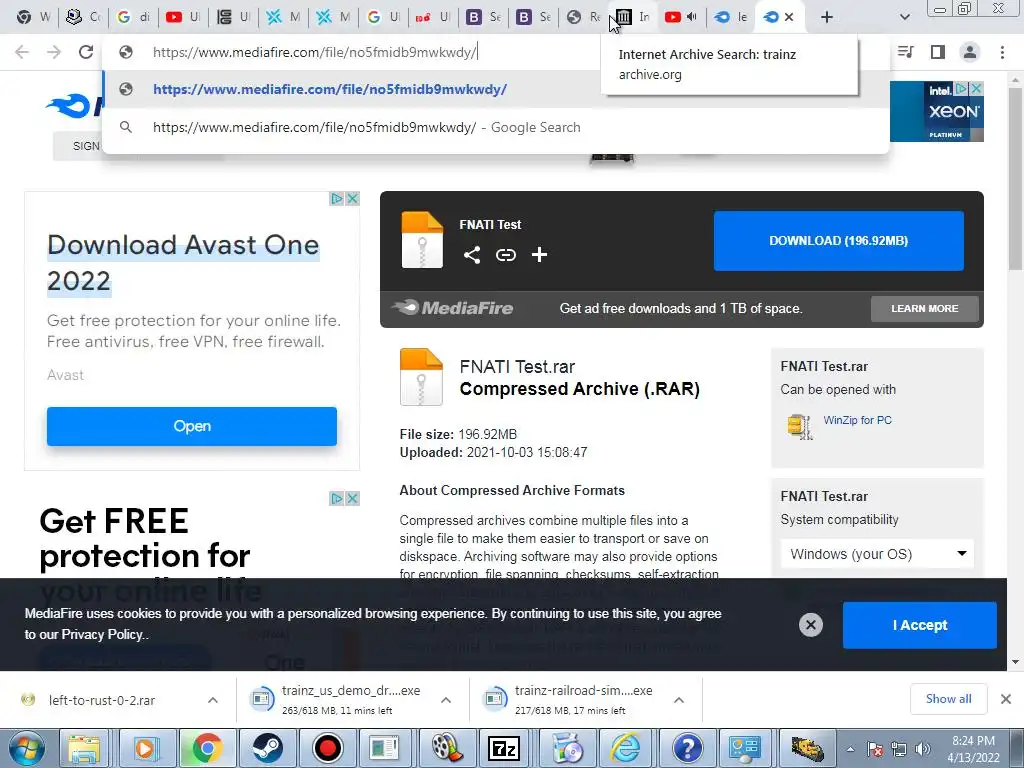Click the Windows Start orb

tap(27, 748)
